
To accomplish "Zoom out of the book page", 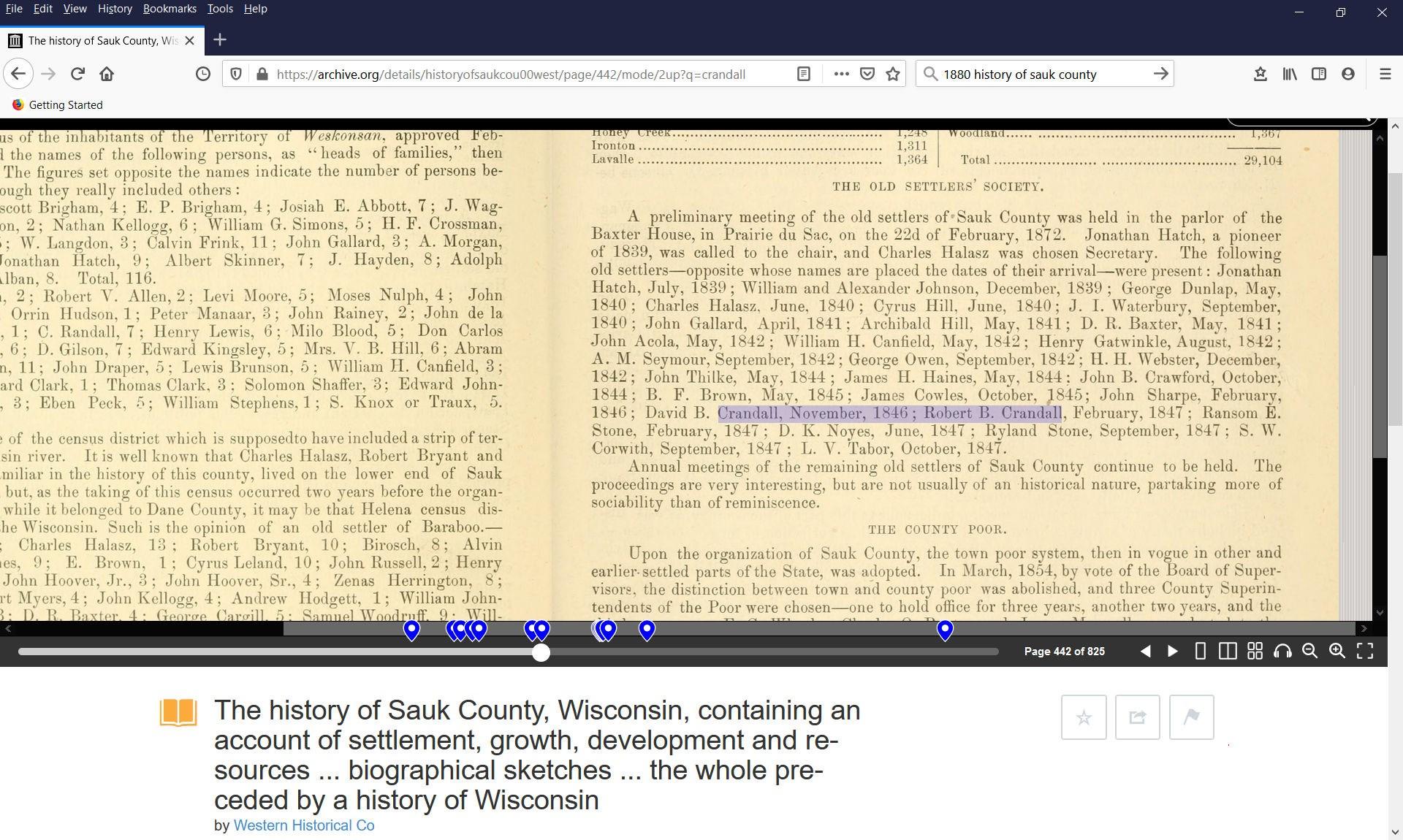I will (1309, 651).
